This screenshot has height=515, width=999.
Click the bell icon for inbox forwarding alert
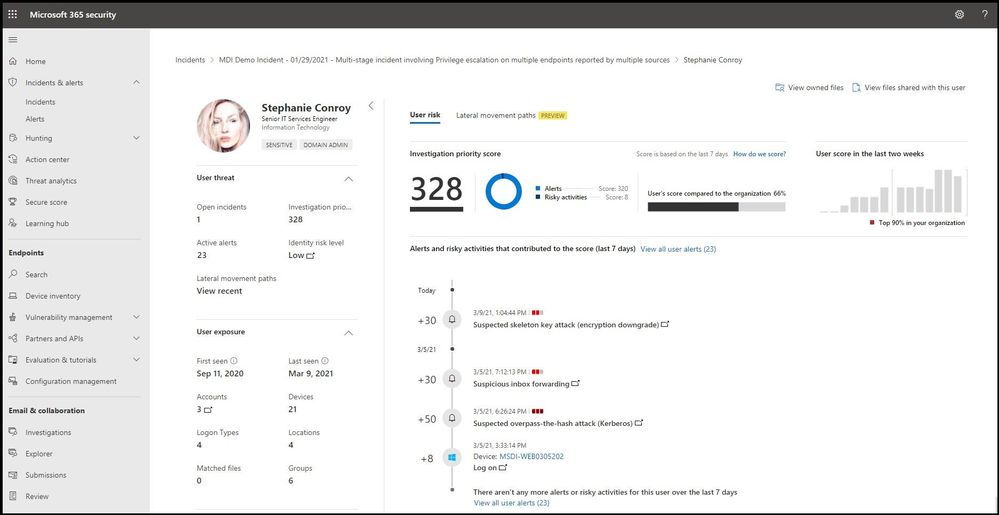(x=452, y=379)
